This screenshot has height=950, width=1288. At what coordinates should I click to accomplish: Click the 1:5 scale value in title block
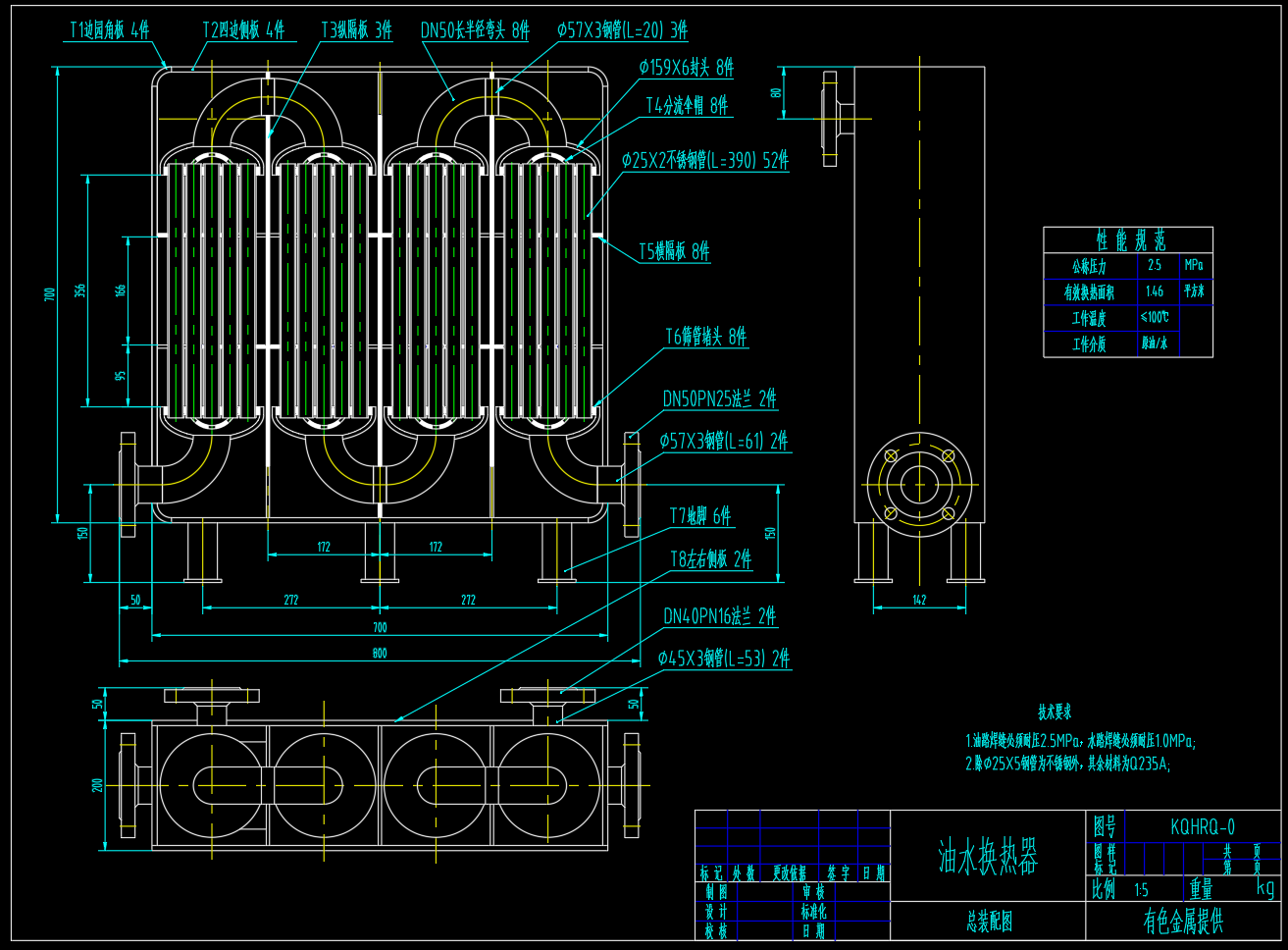pyautogui.click(x=1141, y=890)
